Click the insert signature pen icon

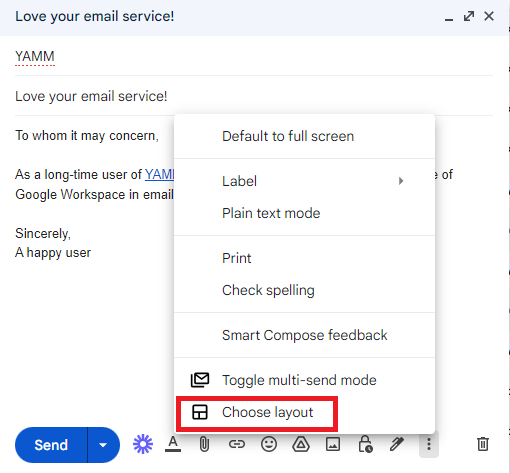click(x=397, y=444)
